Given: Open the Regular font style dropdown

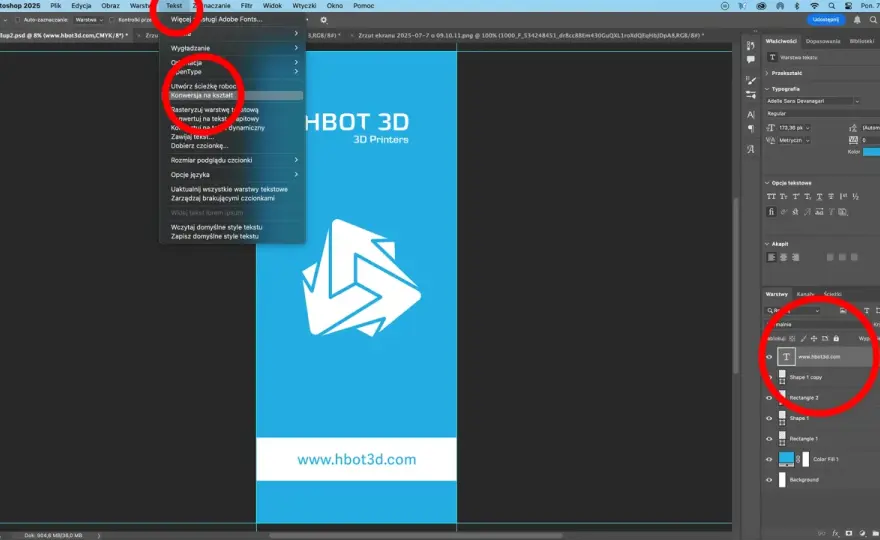Looking at the screenshot, I should pyautogui.click(x=822, y=113).
